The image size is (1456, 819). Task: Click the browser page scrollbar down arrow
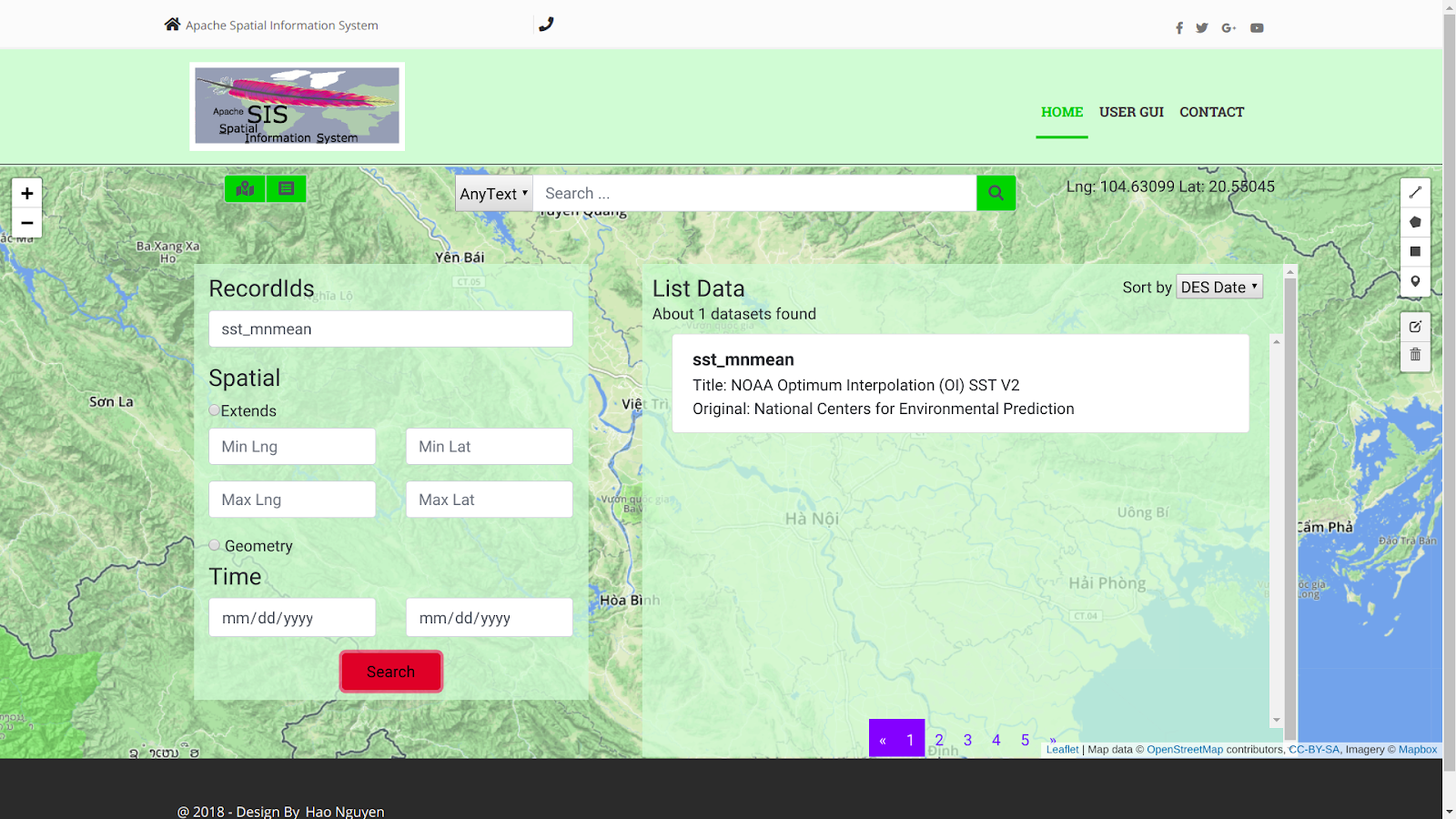click(x=1449, y=811)
